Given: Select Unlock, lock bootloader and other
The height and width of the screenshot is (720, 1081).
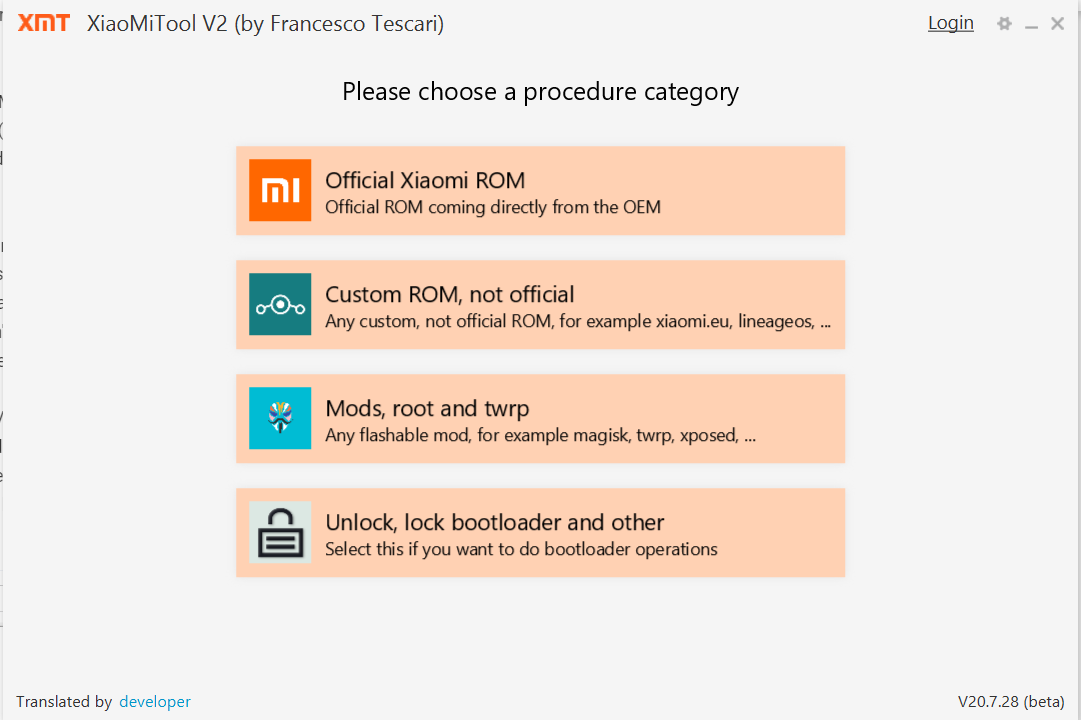Looking at the screenshot, I should [x=495, y=523].
